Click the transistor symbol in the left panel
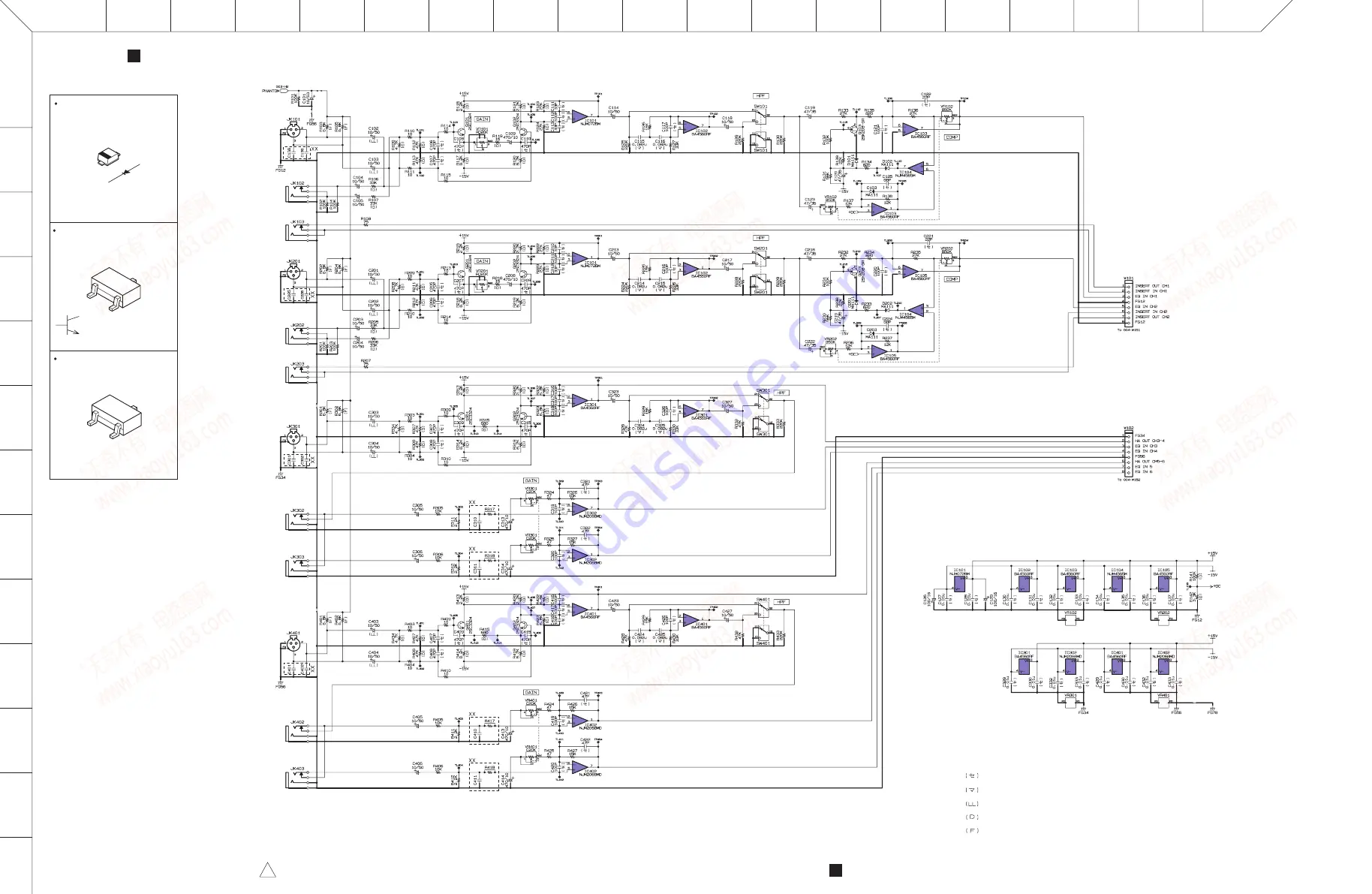Screen dimensions: 1372x894 pyautogui.click(x=68, y=325)
